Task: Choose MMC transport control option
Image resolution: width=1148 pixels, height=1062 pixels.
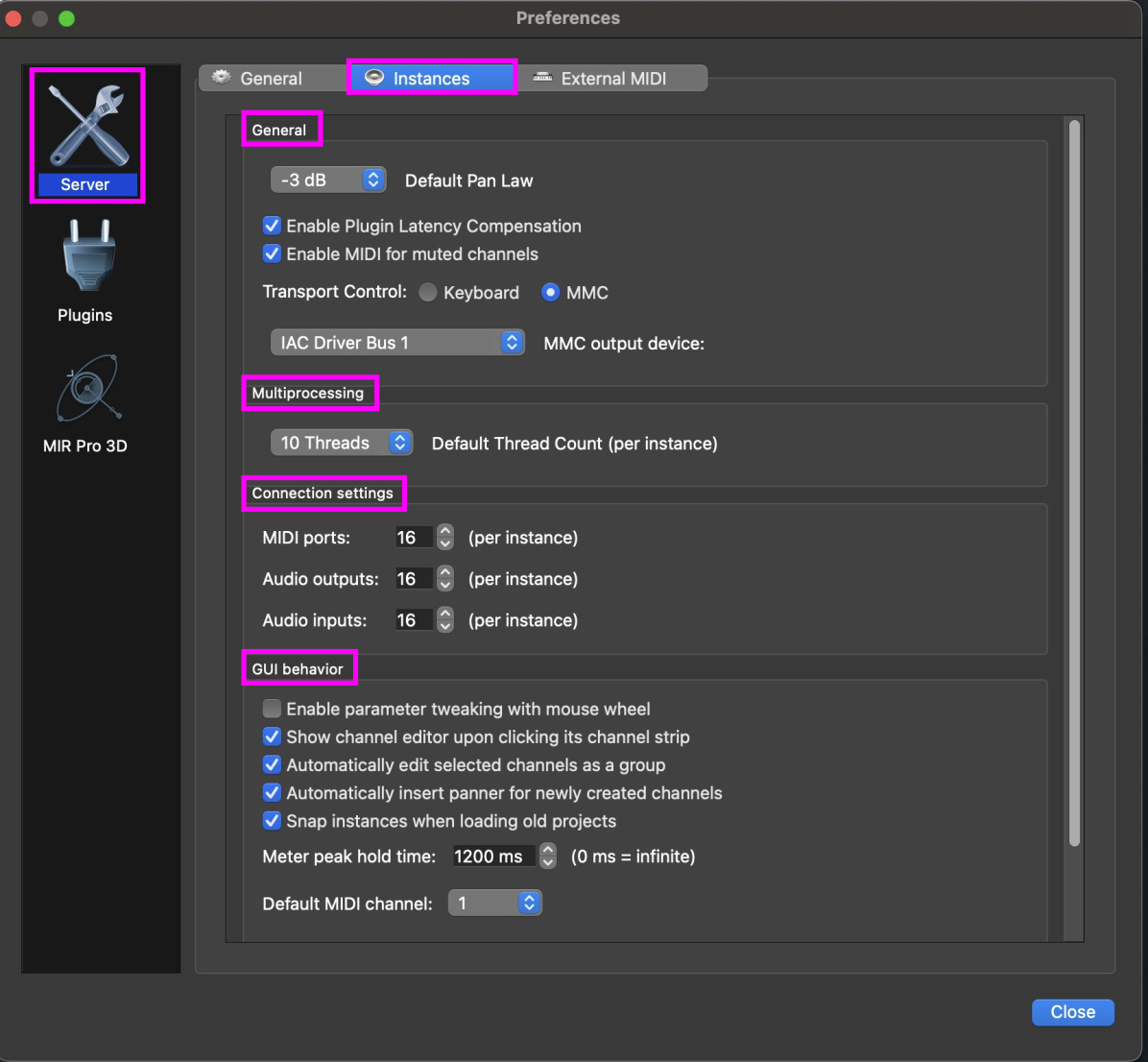Action: pyautogui.click(x=551, y=293)
